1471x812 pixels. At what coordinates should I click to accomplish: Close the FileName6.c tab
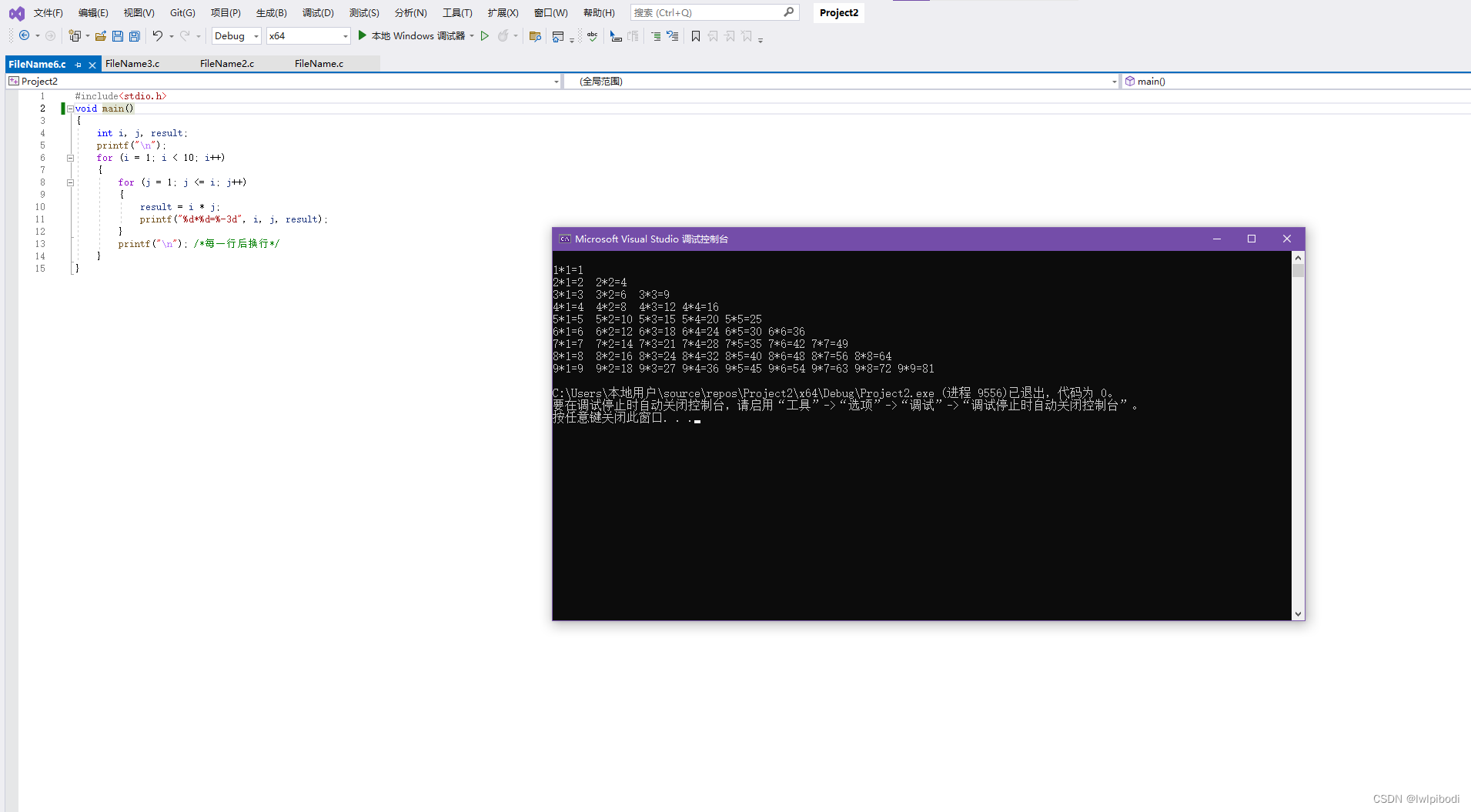[x=92, y=65]
